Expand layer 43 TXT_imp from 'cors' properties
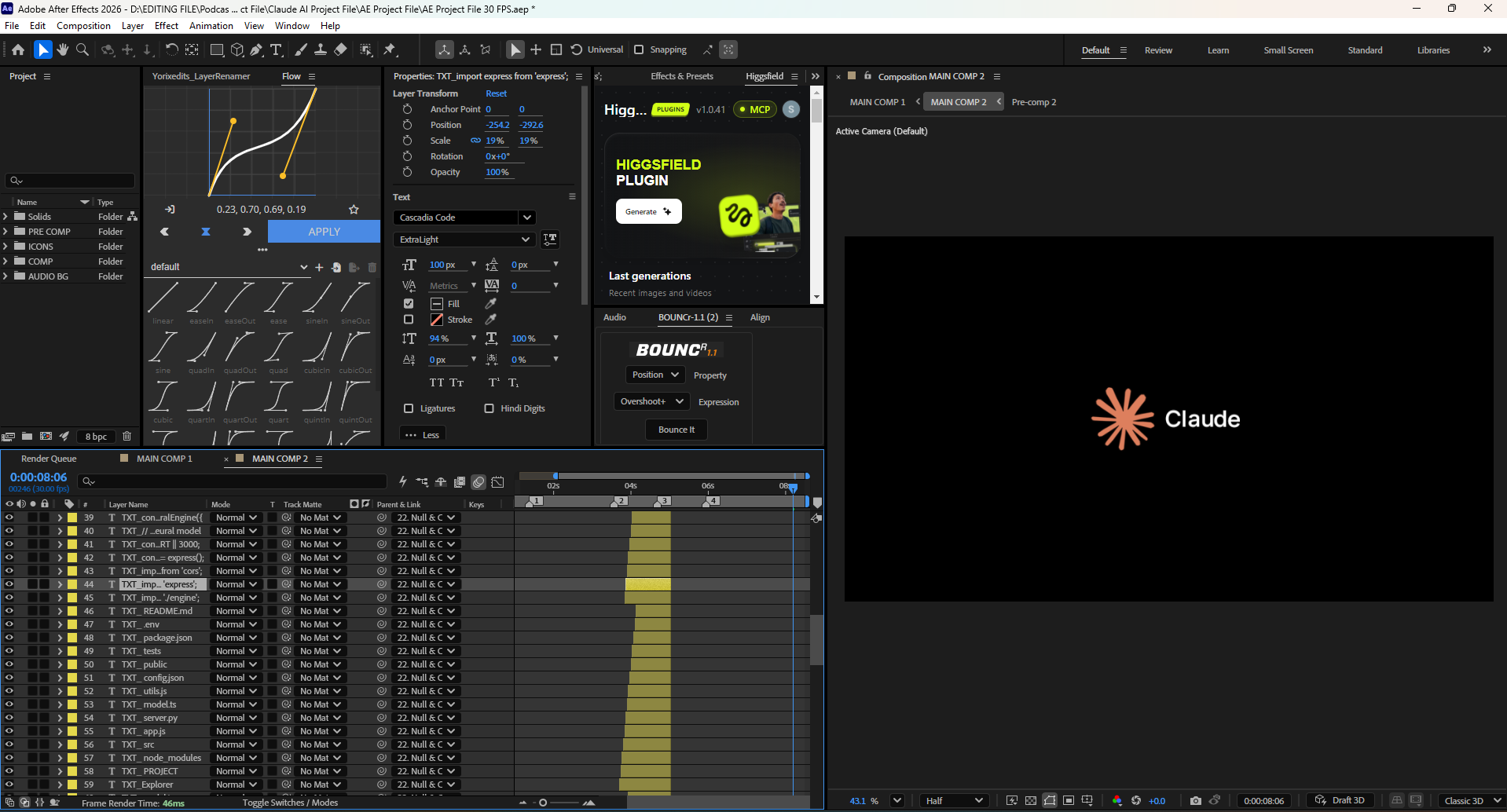This screenshot has height=812, width=1507. click(x=60, y=571)
